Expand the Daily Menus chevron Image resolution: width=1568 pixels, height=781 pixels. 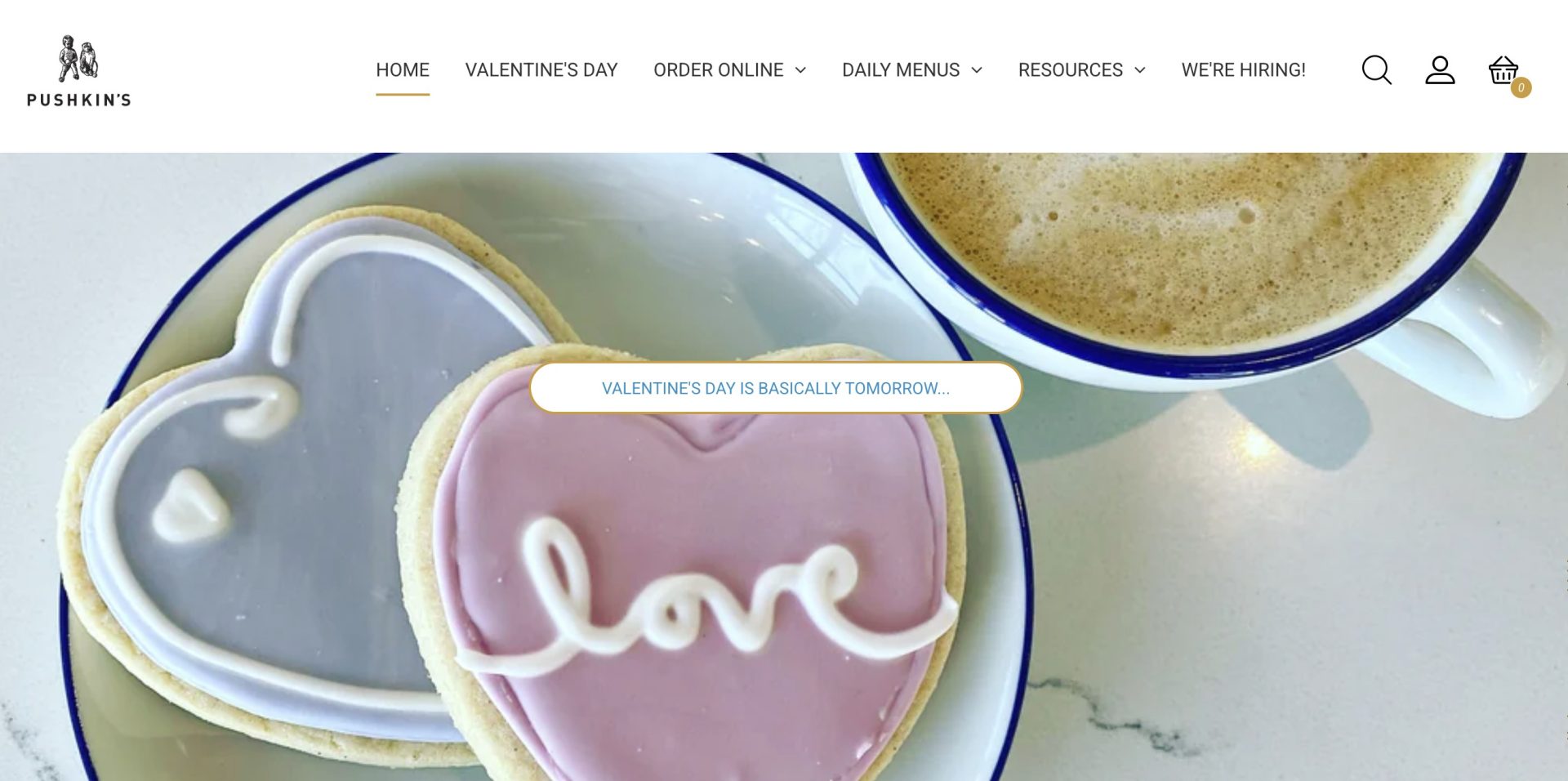(x=977, y=70)
